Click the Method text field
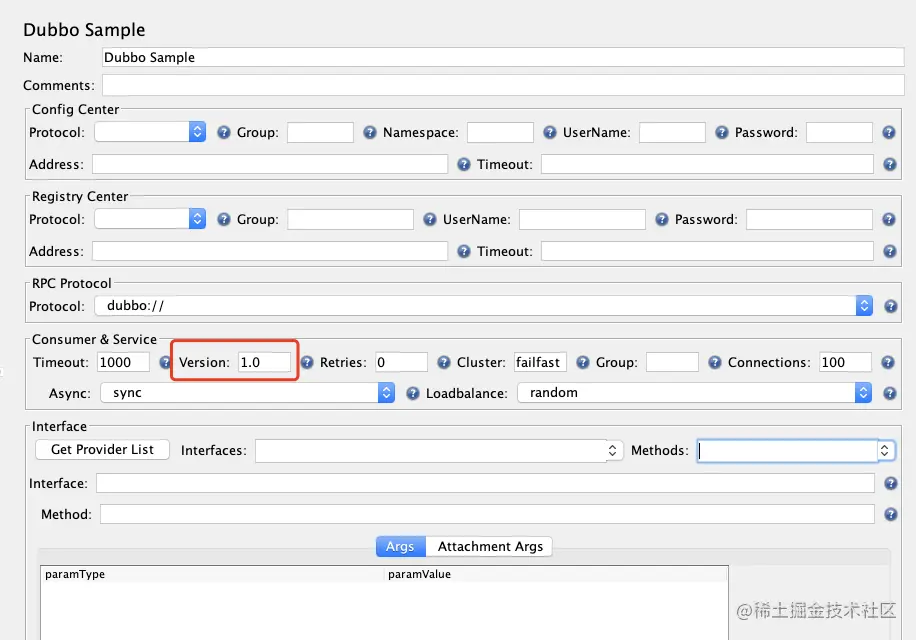 (x=487, y=514)
